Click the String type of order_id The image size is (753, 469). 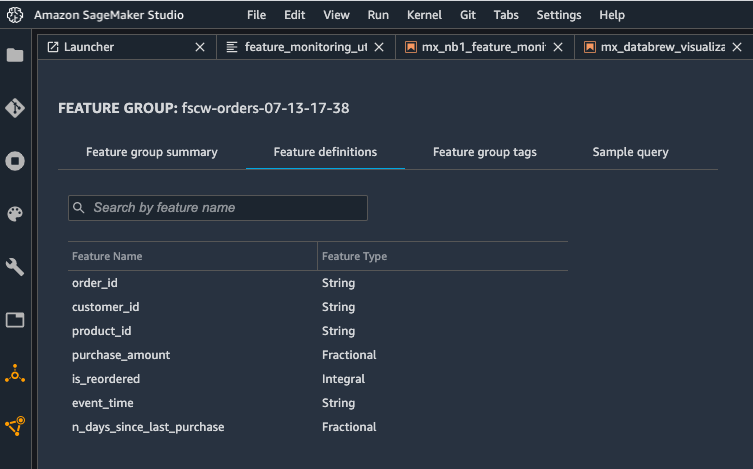(338, 283)
